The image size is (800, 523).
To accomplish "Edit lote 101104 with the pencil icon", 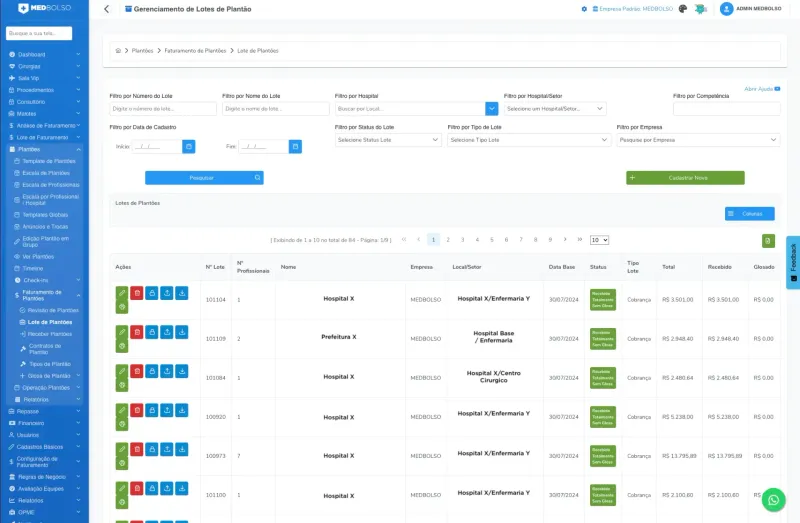I will pos(122,293).
